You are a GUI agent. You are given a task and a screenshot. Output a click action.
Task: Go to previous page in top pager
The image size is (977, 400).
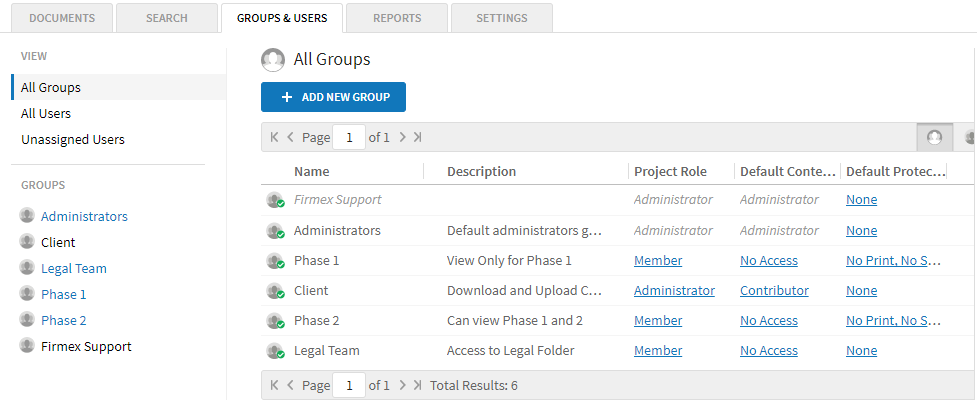[290, 137]
